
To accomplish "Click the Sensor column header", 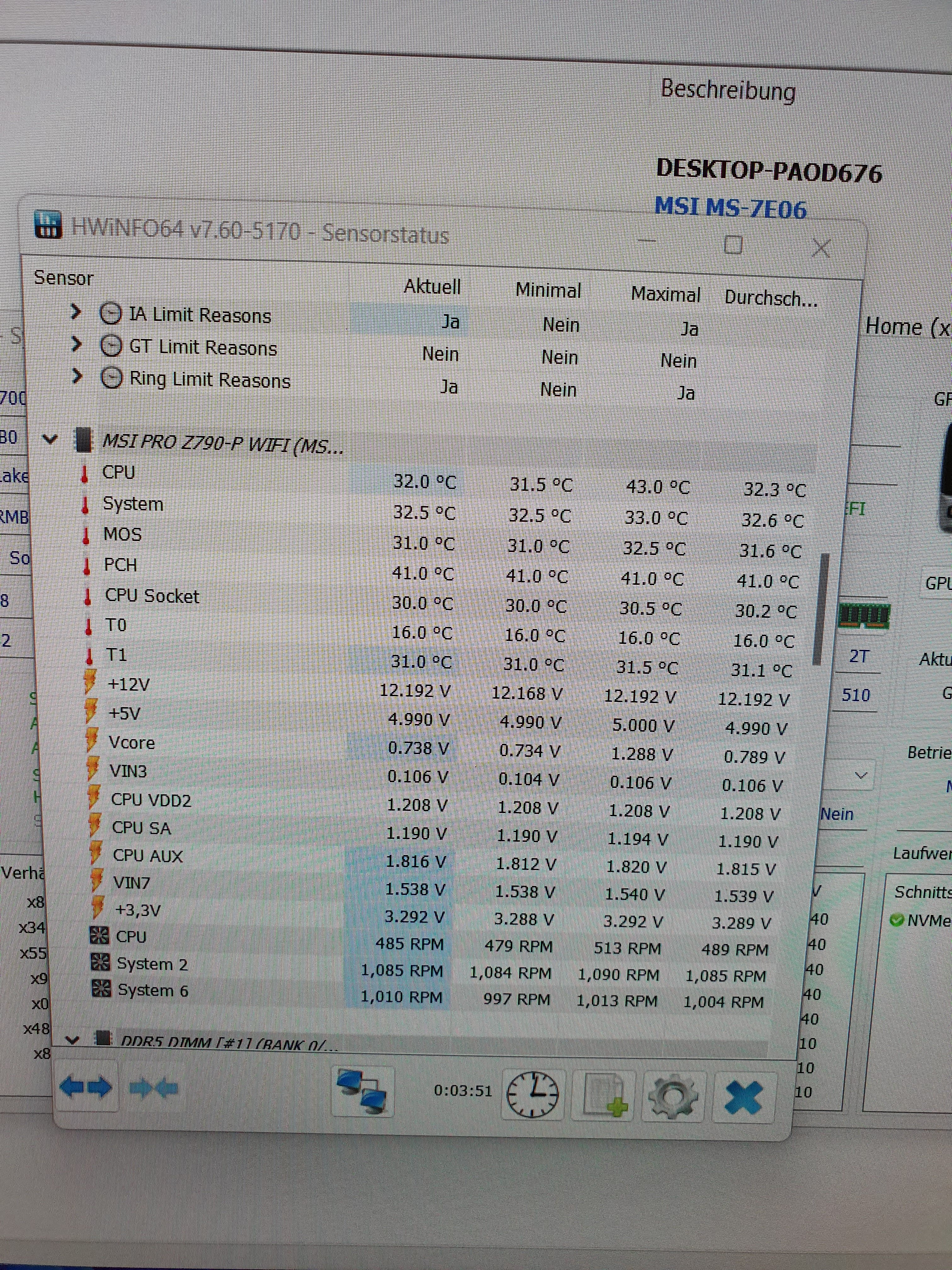I will 63,278.
